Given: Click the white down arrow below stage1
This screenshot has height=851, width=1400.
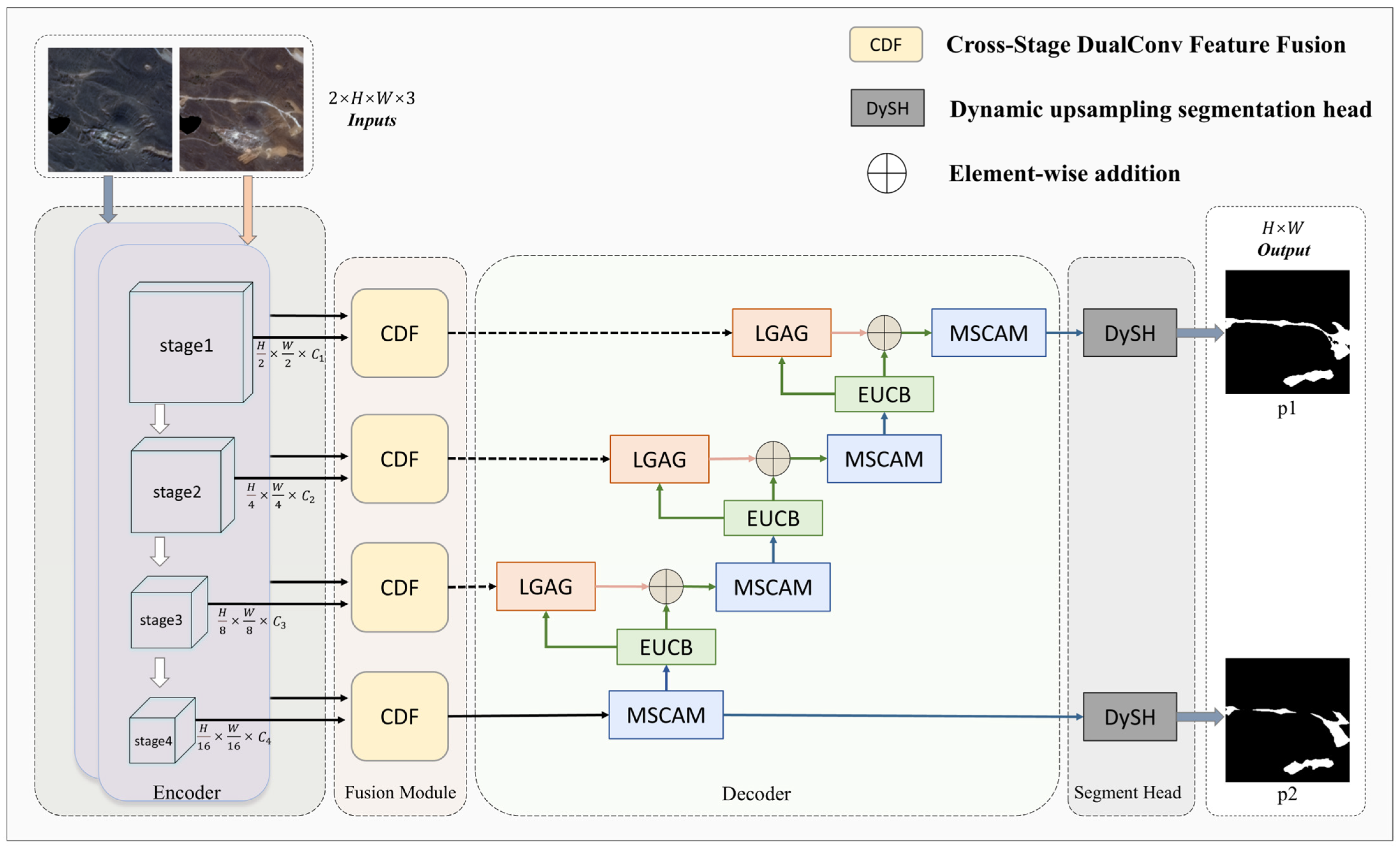Looking at the screenshot, I should [x=160, y=419].
